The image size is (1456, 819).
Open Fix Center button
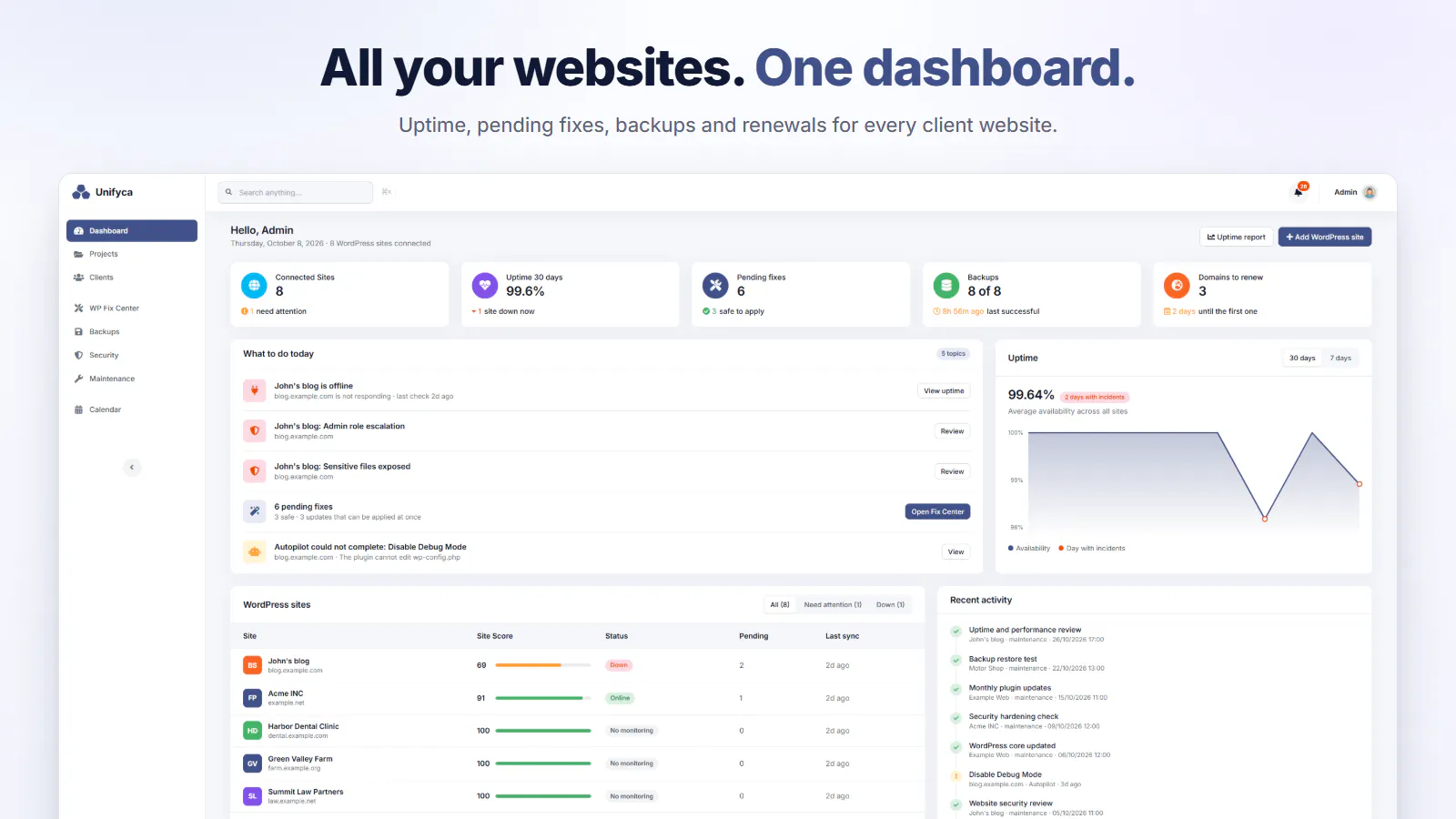pos(937,511)
